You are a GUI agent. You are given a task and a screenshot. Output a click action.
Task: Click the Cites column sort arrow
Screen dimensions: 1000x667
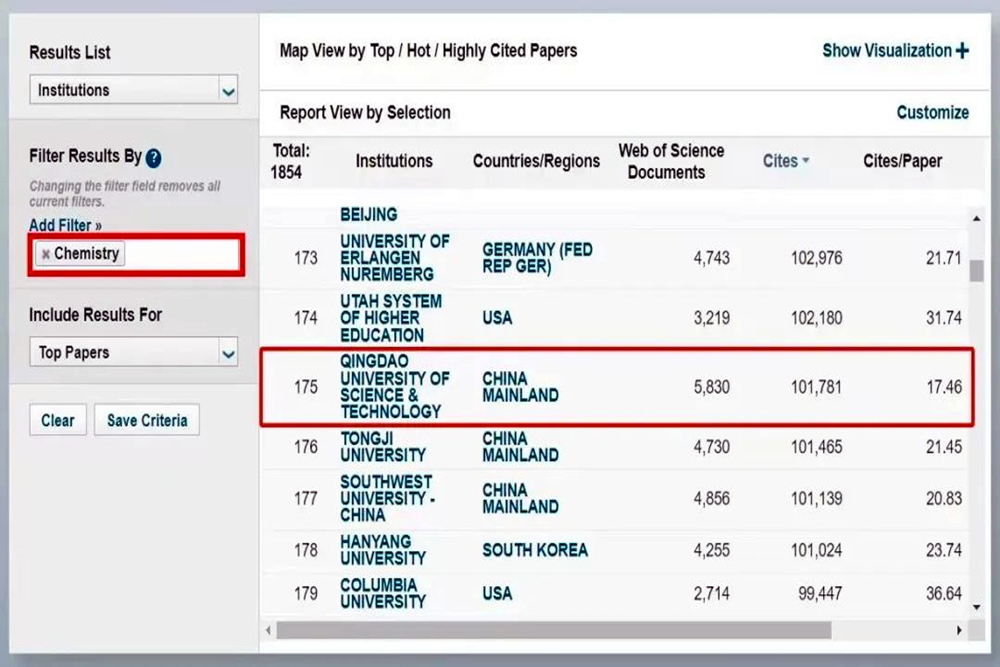806,161
